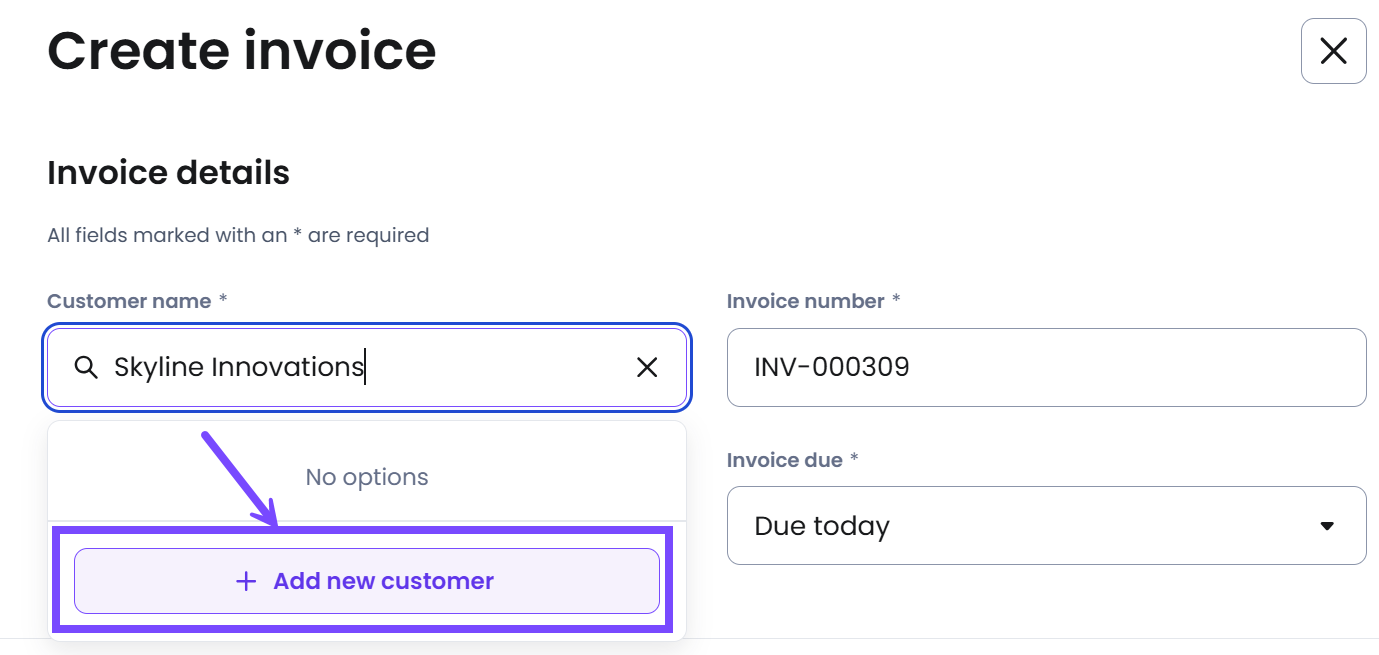1379x655 pixels.
Task: Click the plus icon beside Add new customer
Action: pyautogui.click(x=246, y=581)
